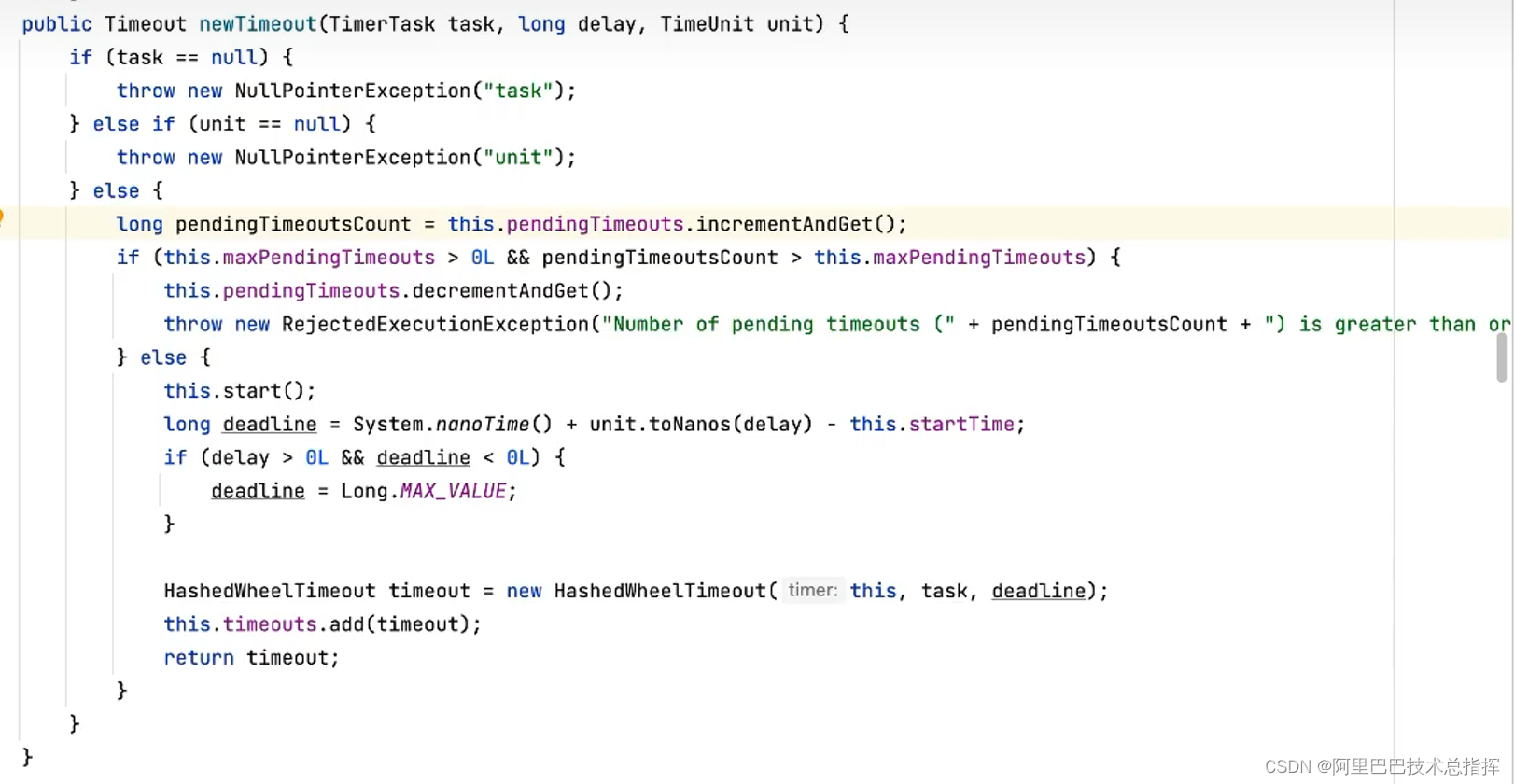Click the 'timer:' parameter hint

(x=812, y=590)
